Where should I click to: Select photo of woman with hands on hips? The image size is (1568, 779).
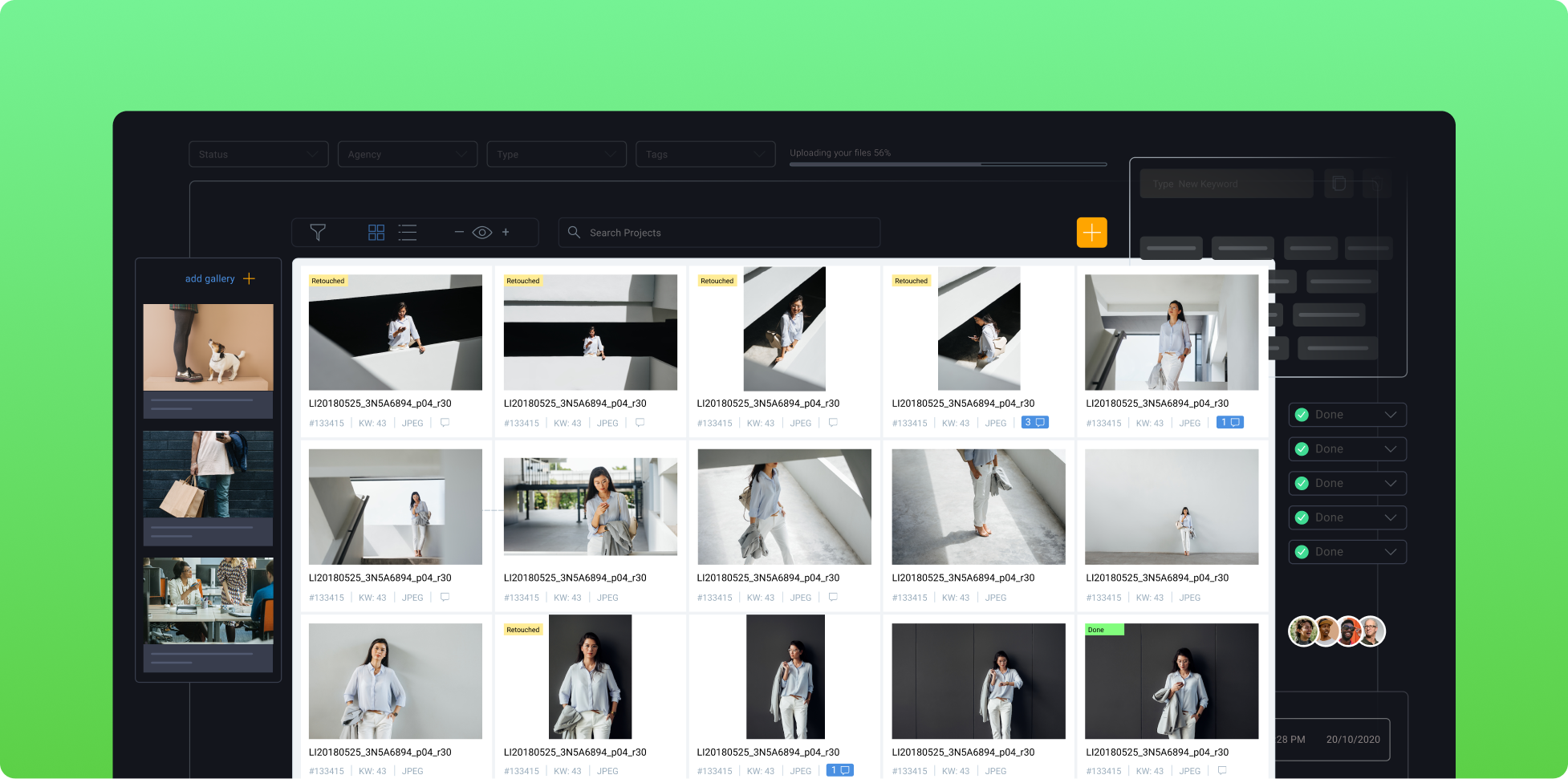tap(396, 681)
